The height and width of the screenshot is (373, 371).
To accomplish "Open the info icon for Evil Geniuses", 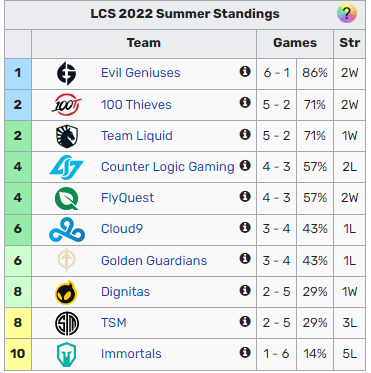I will pyautogui.click(x=245, y=71).
